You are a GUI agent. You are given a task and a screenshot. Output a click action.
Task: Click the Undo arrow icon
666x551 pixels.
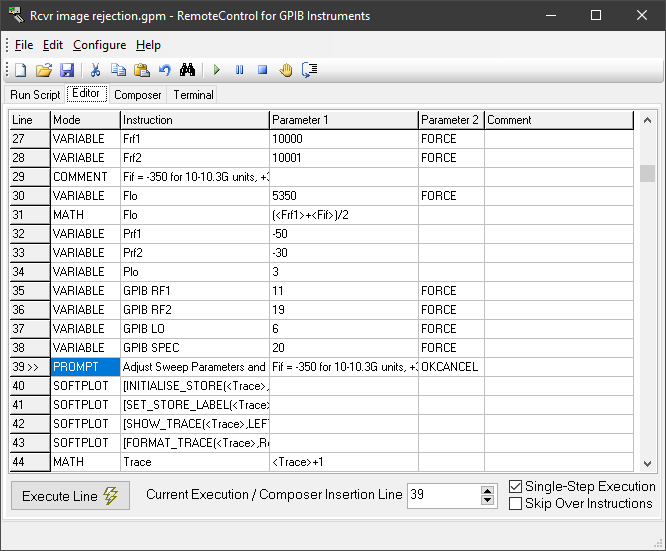pos(164,70)
